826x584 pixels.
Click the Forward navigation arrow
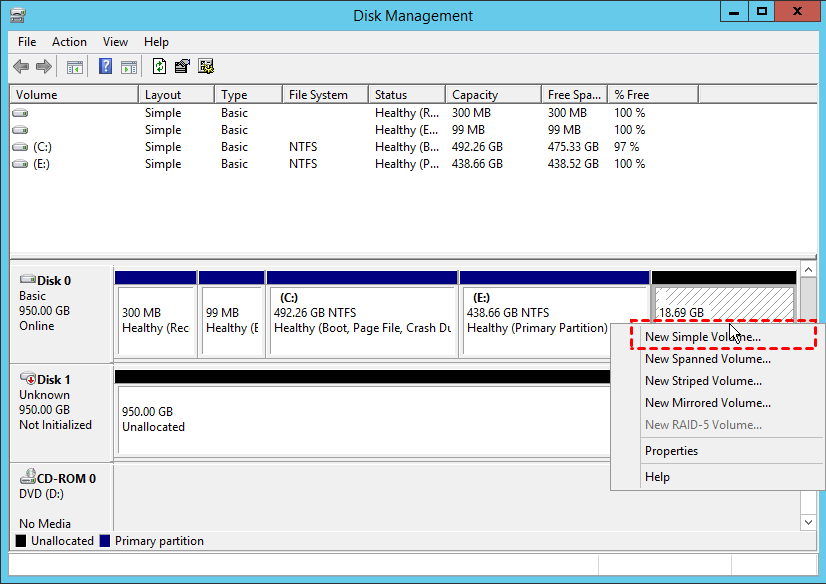(45, 66)
